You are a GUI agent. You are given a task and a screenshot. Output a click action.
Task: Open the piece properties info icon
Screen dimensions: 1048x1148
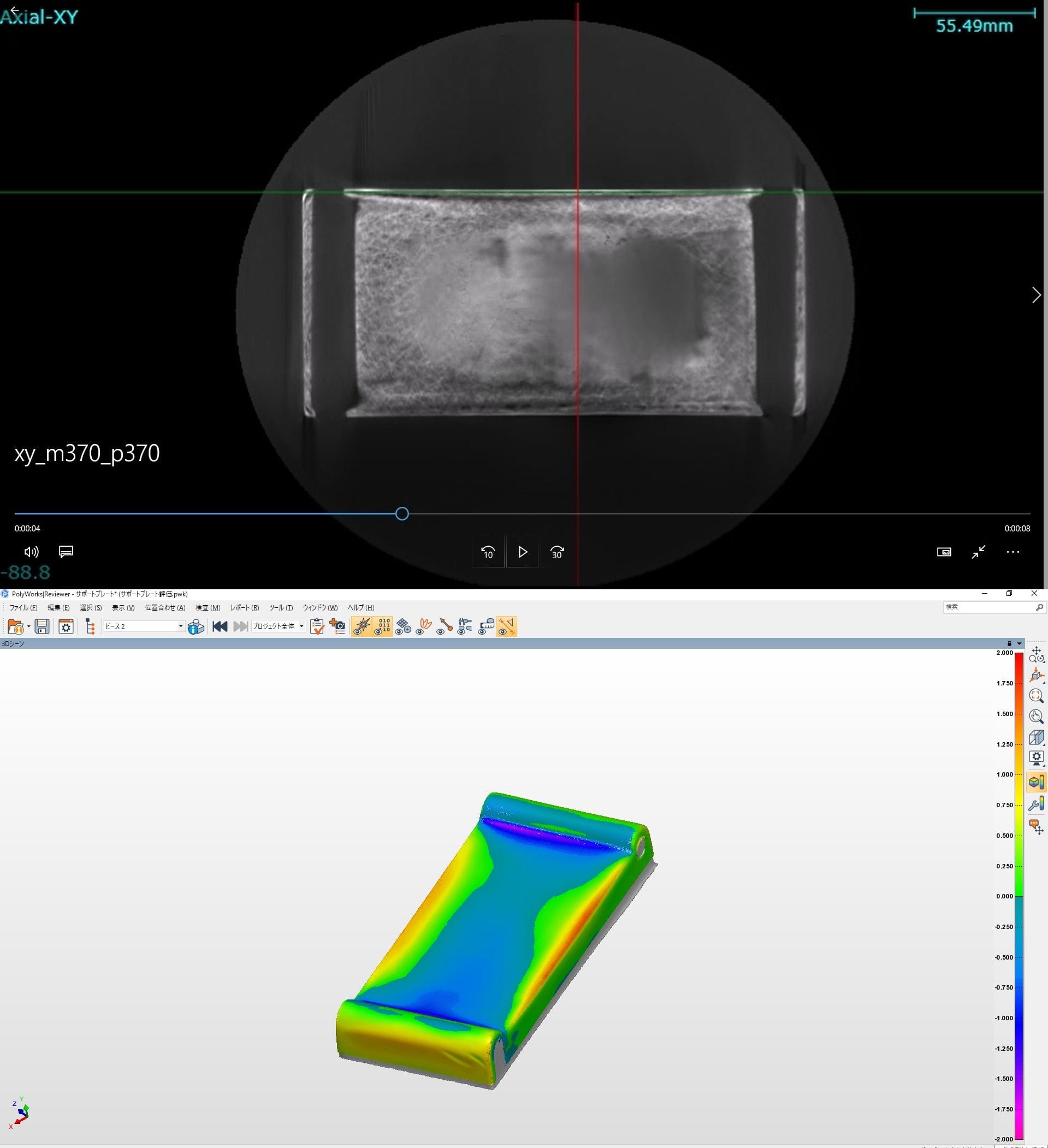click(x=196, y=627)
